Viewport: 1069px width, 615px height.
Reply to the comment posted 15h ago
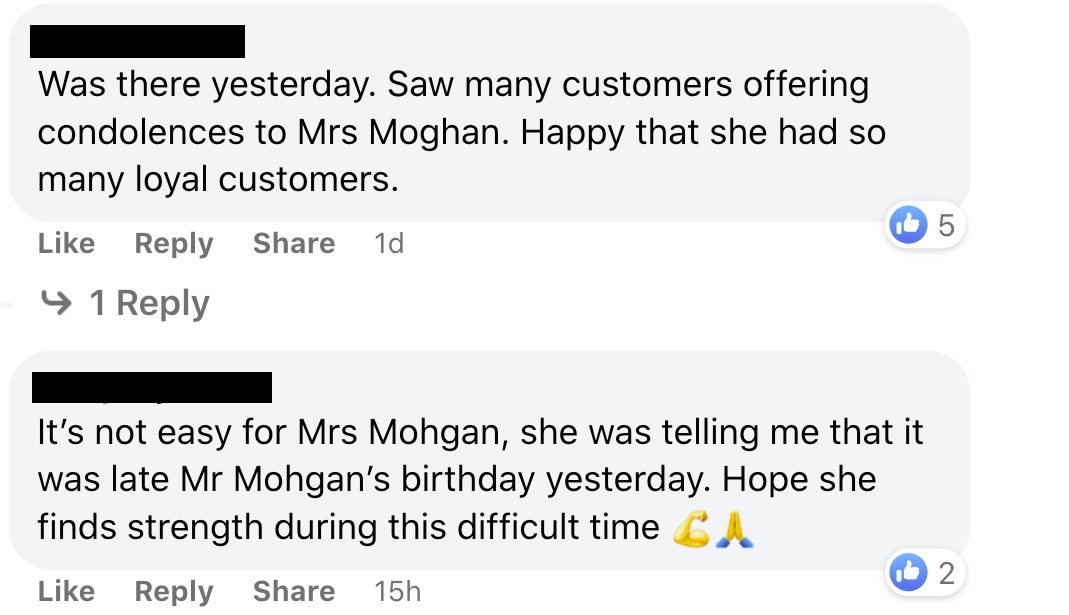tap(174, 591)
